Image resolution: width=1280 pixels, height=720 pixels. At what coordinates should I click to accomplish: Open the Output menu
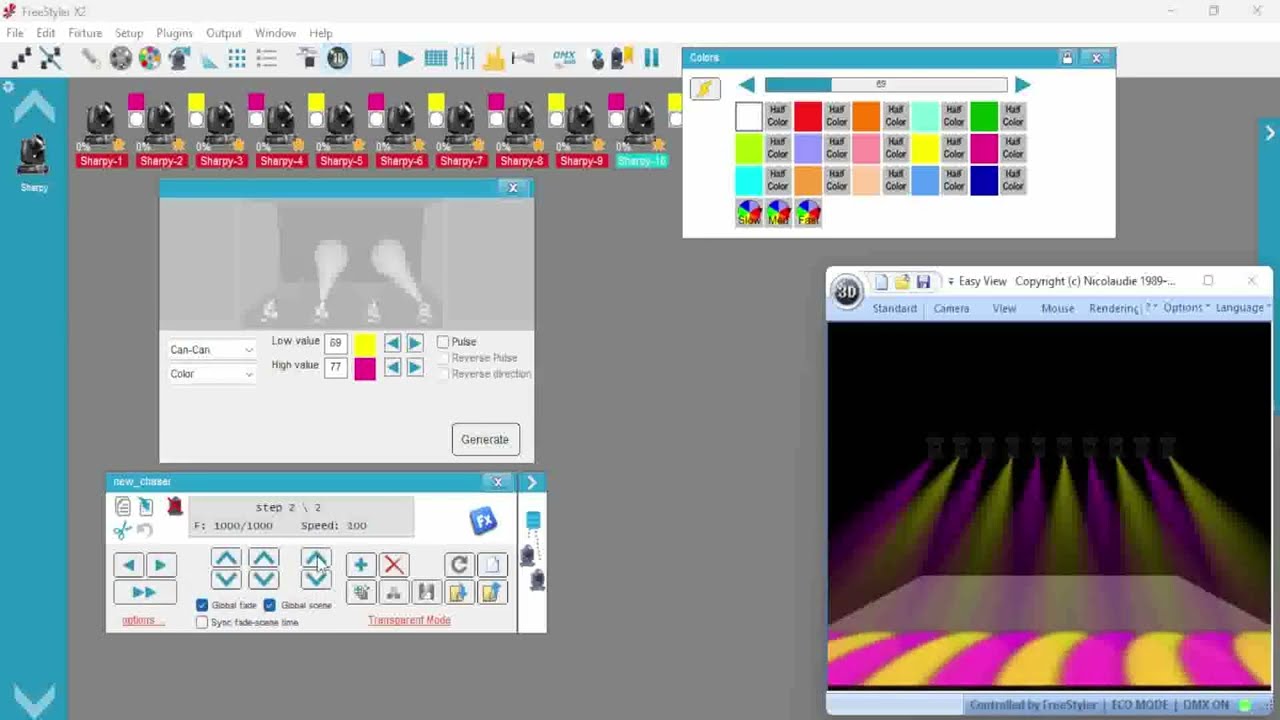pos(224,33)
